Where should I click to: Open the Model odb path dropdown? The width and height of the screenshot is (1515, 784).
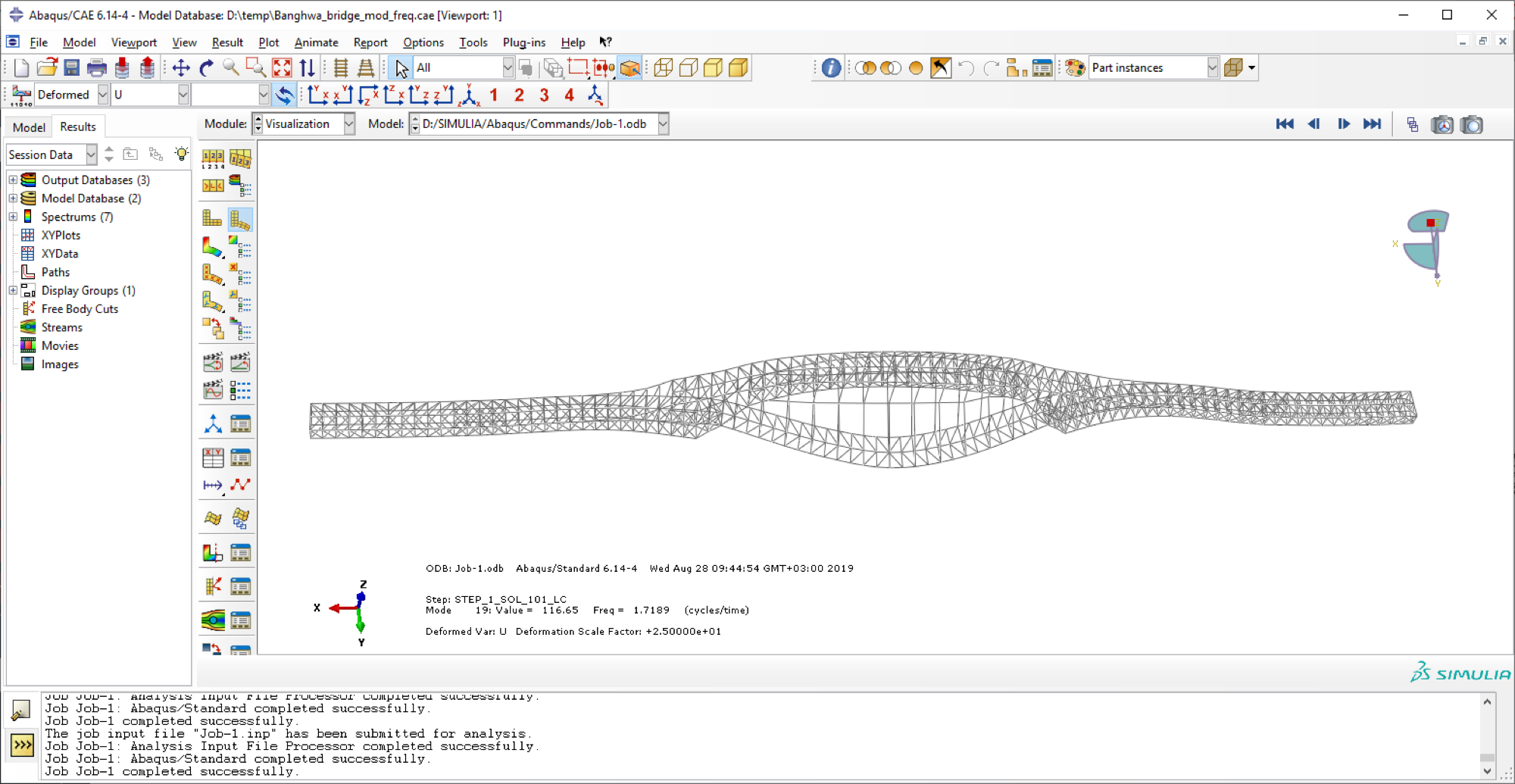(663, 124)
